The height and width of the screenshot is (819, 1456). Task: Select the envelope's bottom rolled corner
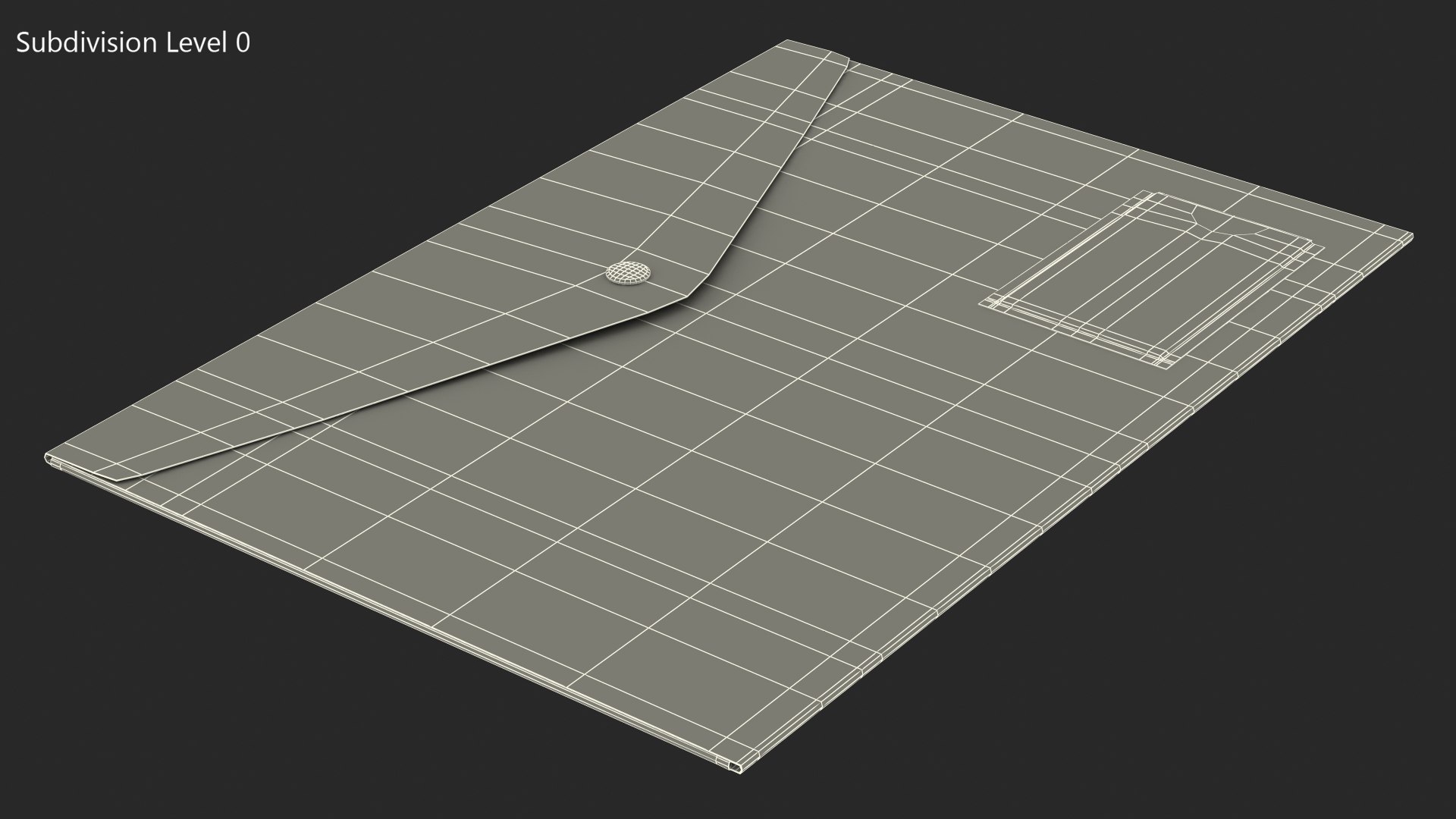pos(737,766)
